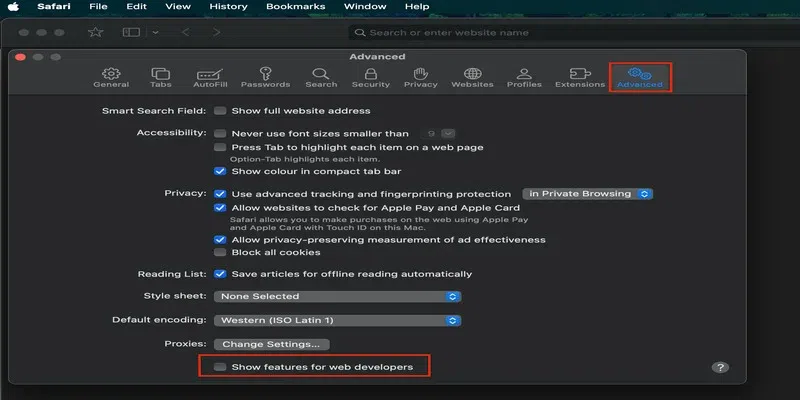Viewport: 800px width, 400px height.
Task: Open the Passwords preferences pane
Action: 265,78
